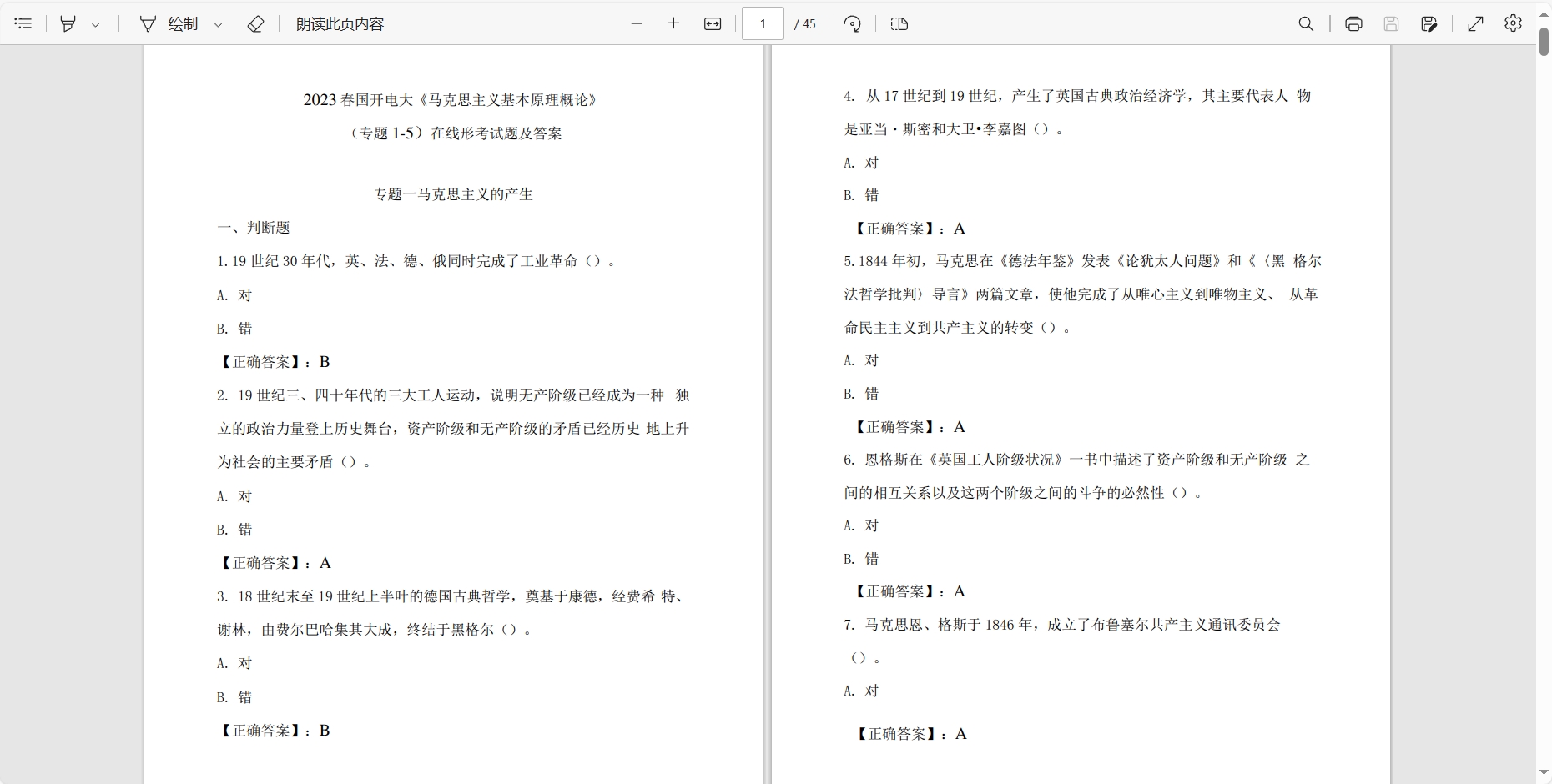The width and height of the screenshot is (1552, 784).
Task: Click option A. 对 under question 2
Action: click(x=234, y=496)
